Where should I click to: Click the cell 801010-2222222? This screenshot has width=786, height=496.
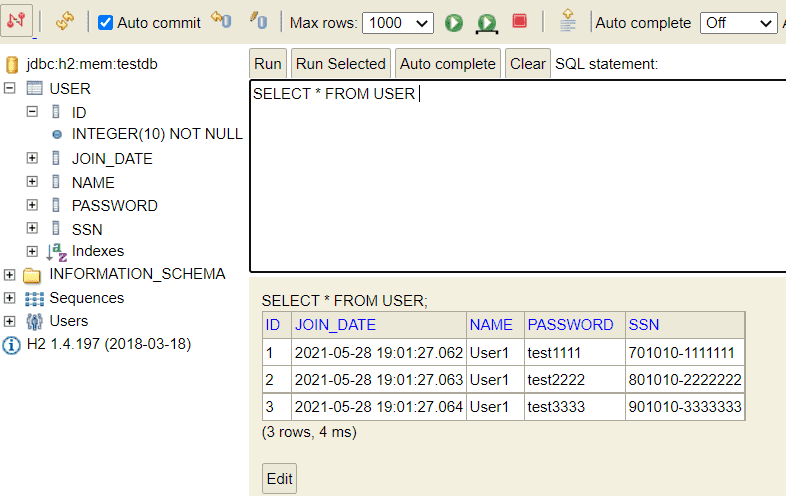point(685,380)
